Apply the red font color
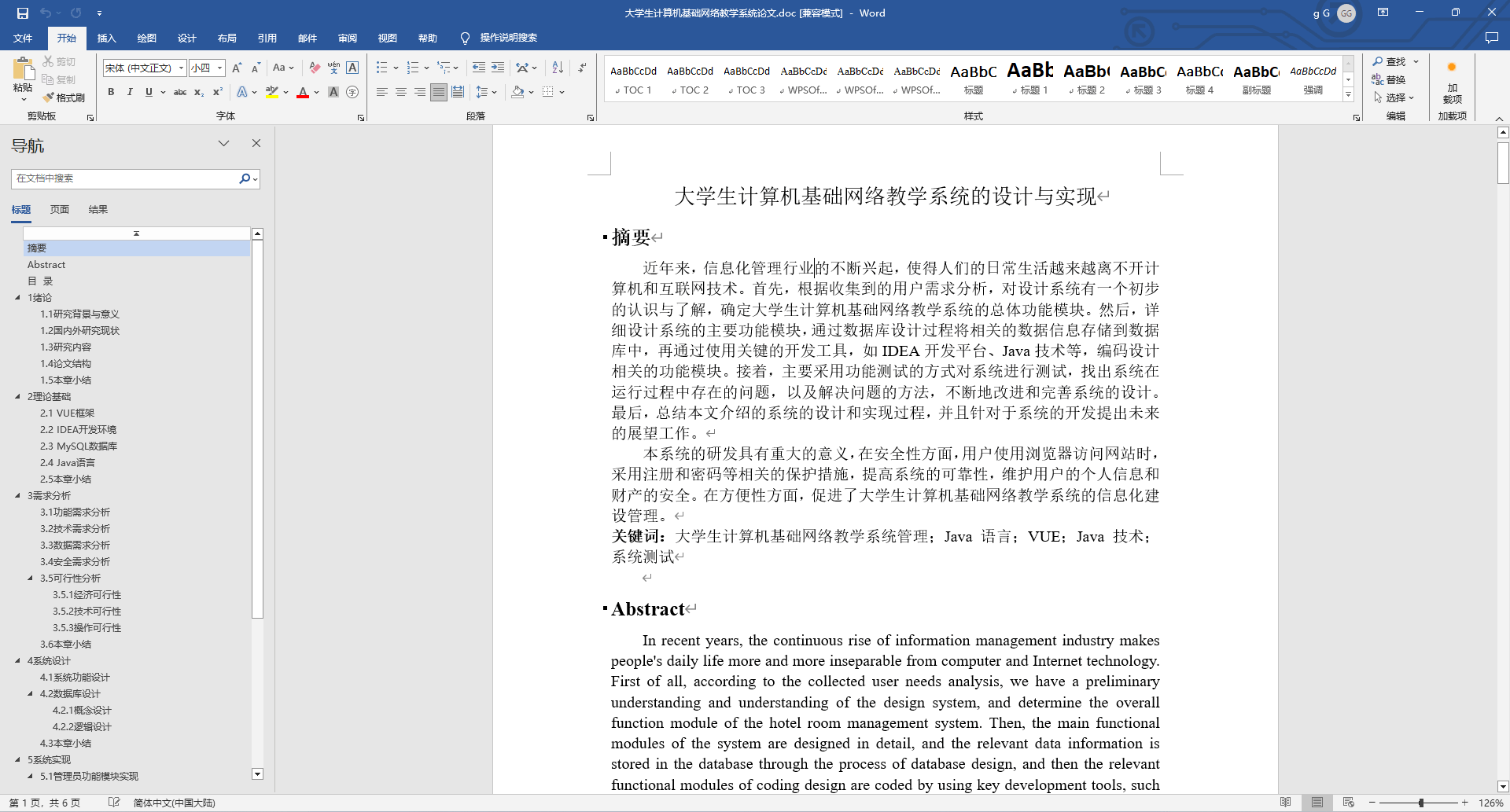The width and height of the screenshot is (1510, 812). tap(303, 92)
